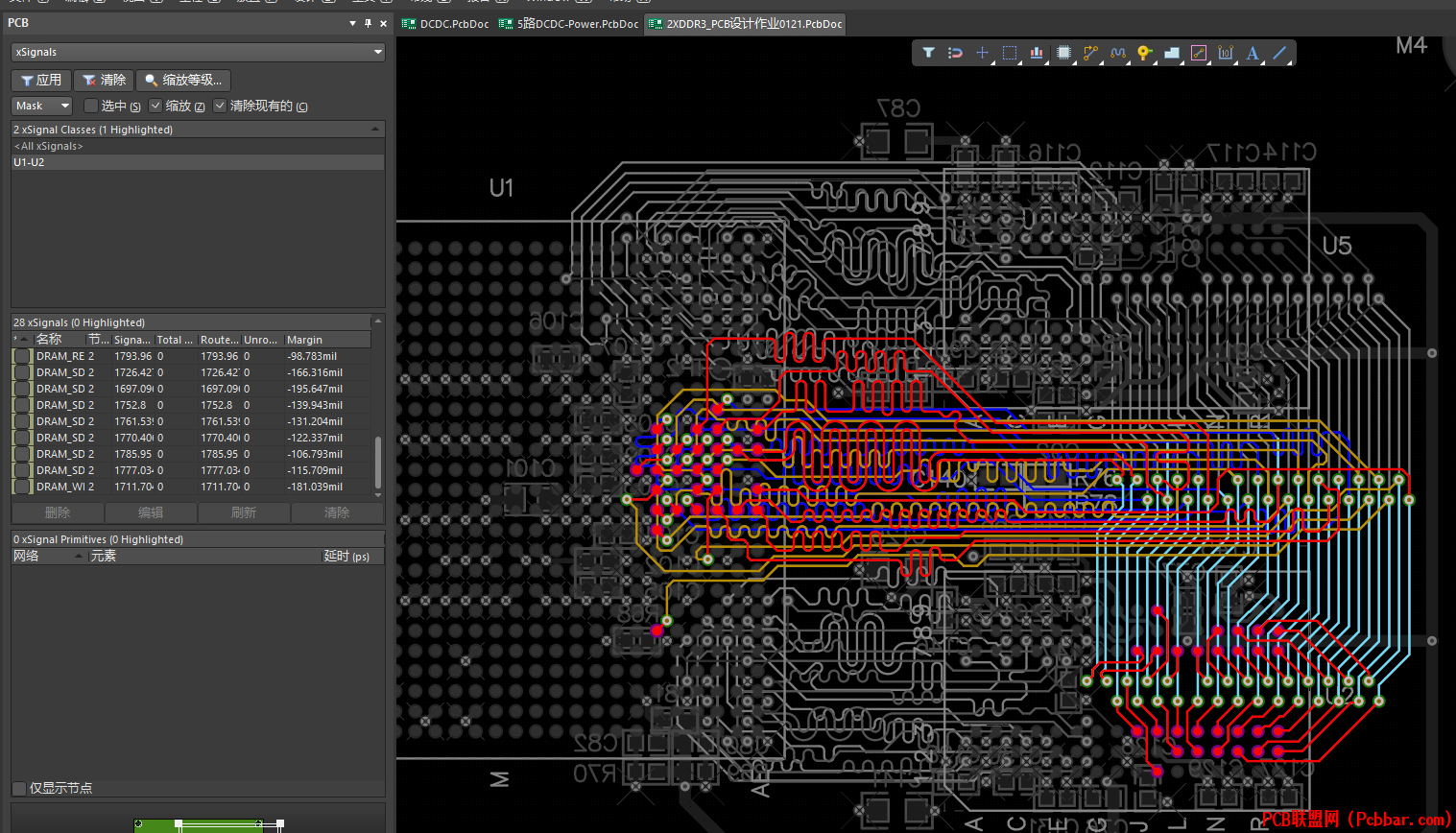Switch to the DCDC.PcbDoc tab
The height and width of the screenshot is (833, 1456).
coord(445,24)
